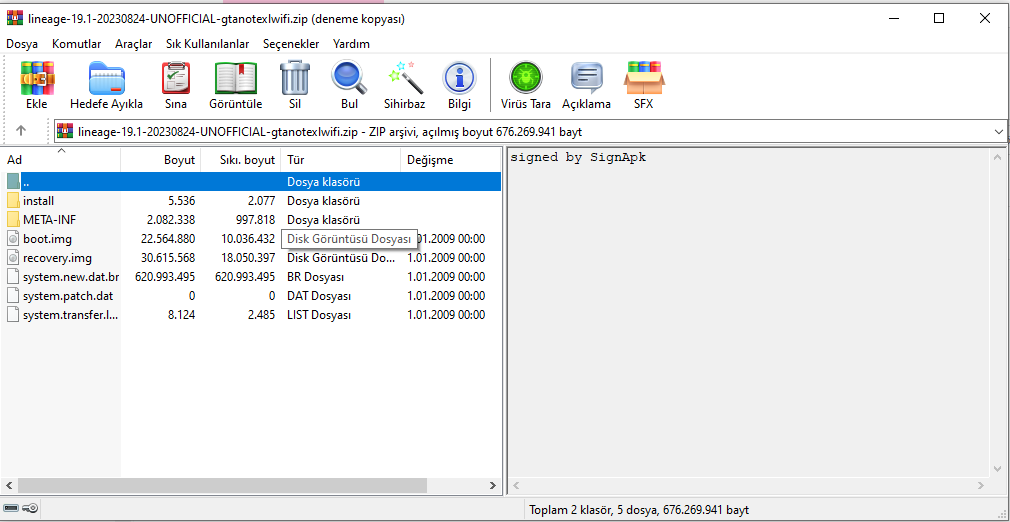Click the system.new.dat.br file icon

click(x=14, y=277)
